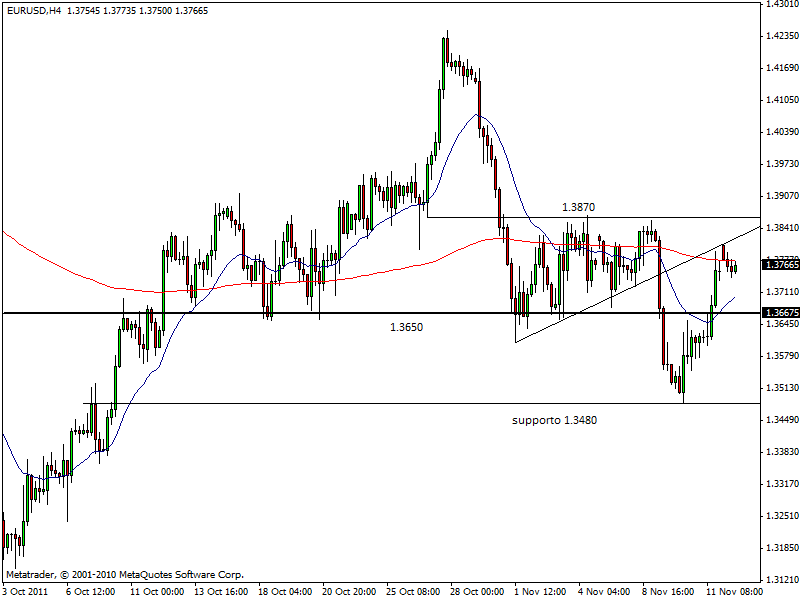Click the 1.3650 level label

tap(407, 327)
